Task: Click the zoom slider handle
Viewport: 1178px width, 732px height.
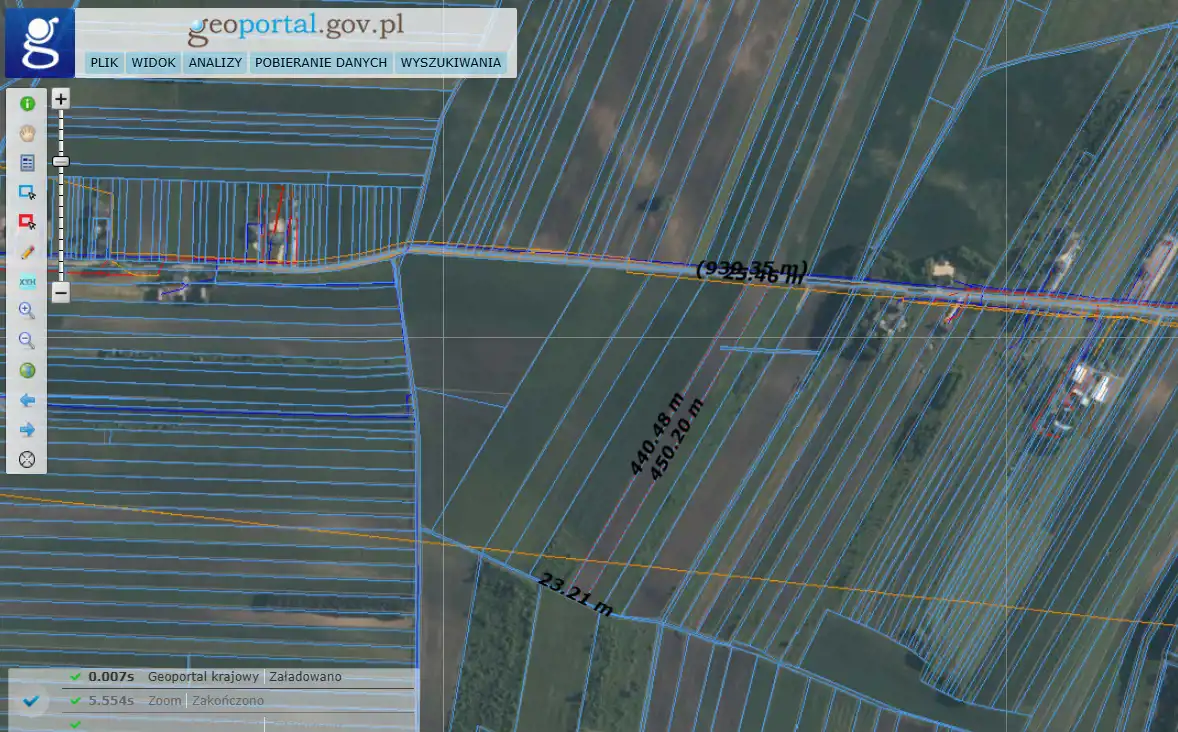Action: point(61,161)
